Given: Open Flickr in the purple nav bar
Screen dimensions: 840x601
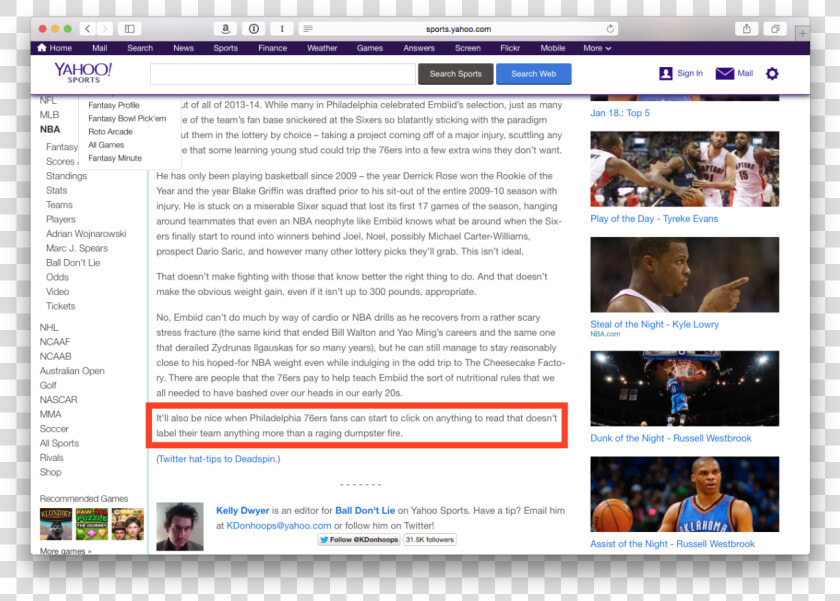Looking at the screenshot, I should [510, 48].
